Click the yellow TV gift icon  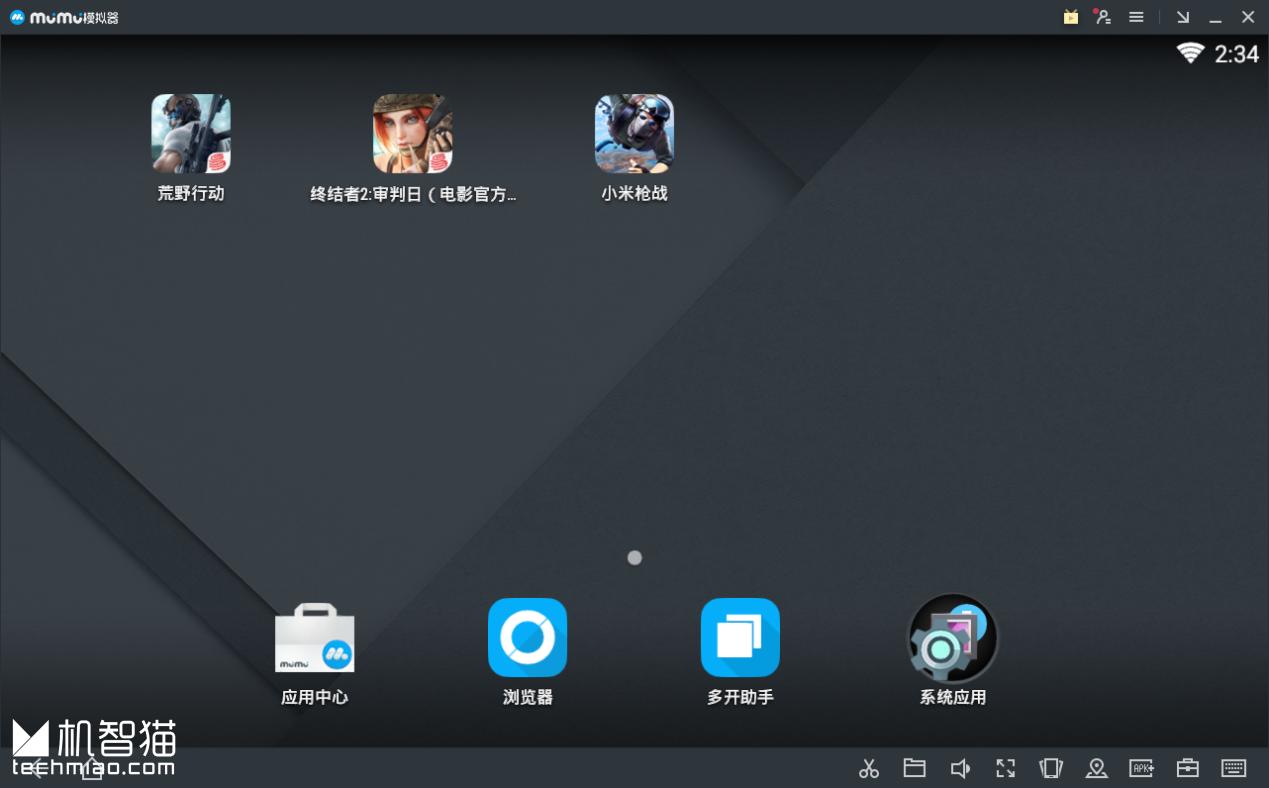(x=1071, y=17)
